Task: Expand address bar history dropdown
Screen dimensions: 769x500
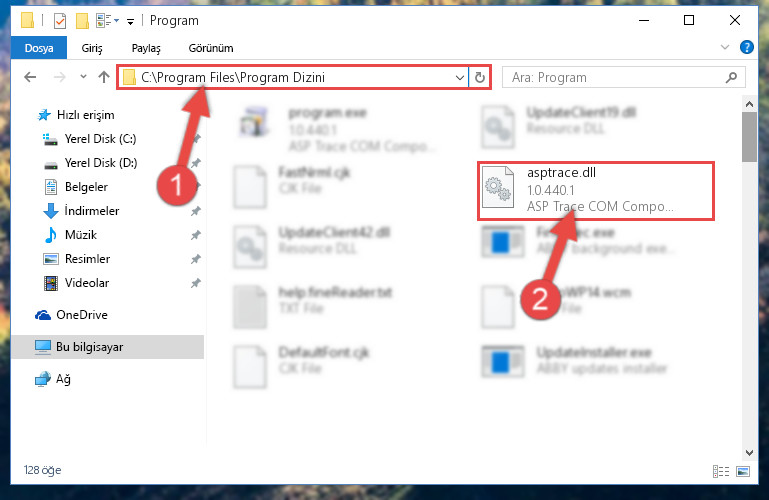Action: [460, 77]
